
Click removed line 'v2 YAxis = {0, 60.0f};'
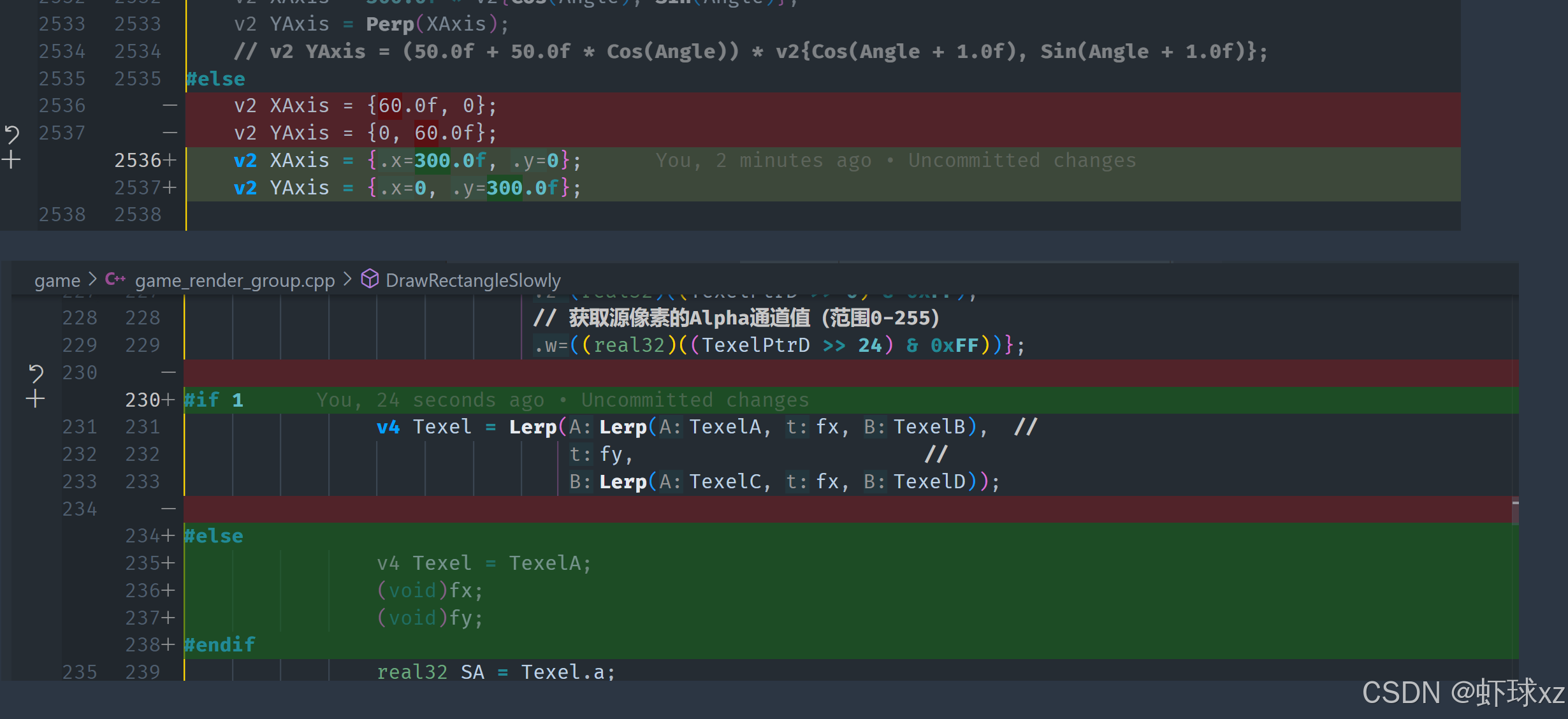click(365, 133)
